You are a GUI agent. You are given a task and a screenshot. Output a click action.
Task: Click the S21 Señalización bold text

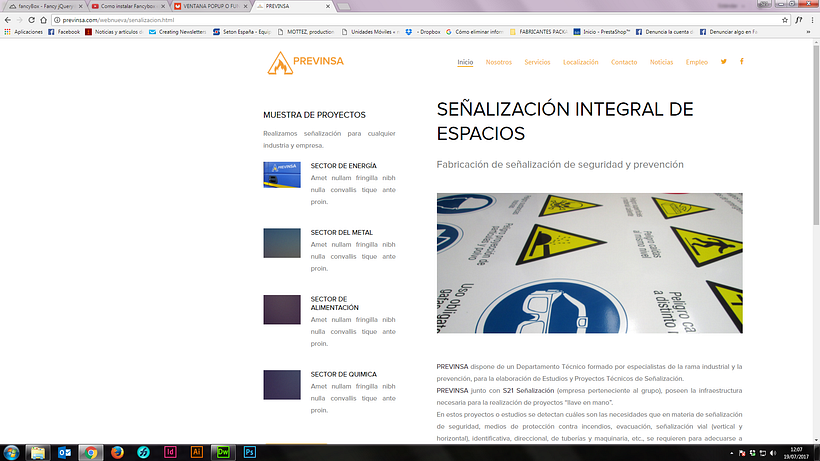coord(528,390)
